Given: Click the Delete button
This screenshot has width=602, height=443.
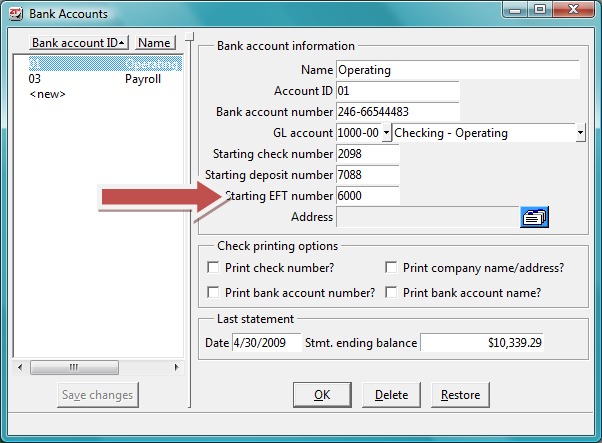Looking at the screenshot, I should (391, 395).
